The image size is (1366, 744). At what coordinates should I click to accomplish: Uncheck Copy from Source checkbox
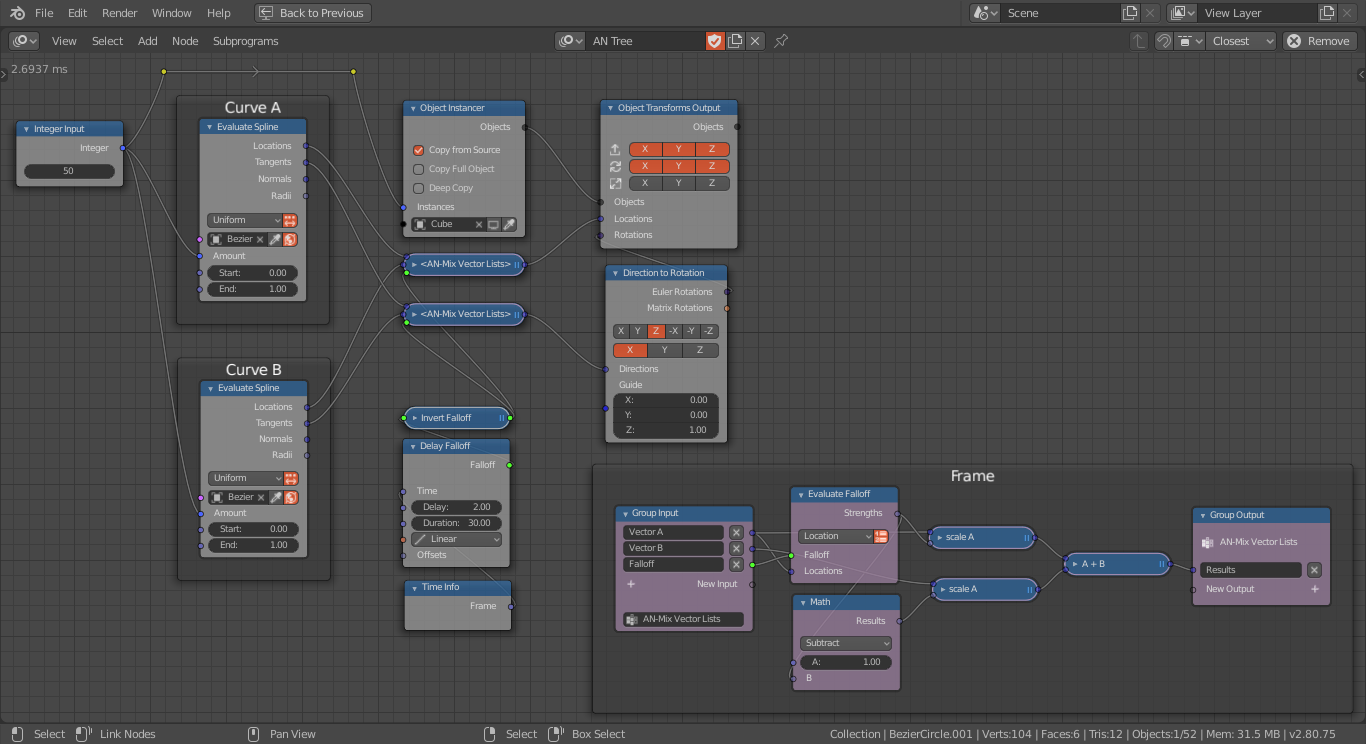tap(419, 150)
